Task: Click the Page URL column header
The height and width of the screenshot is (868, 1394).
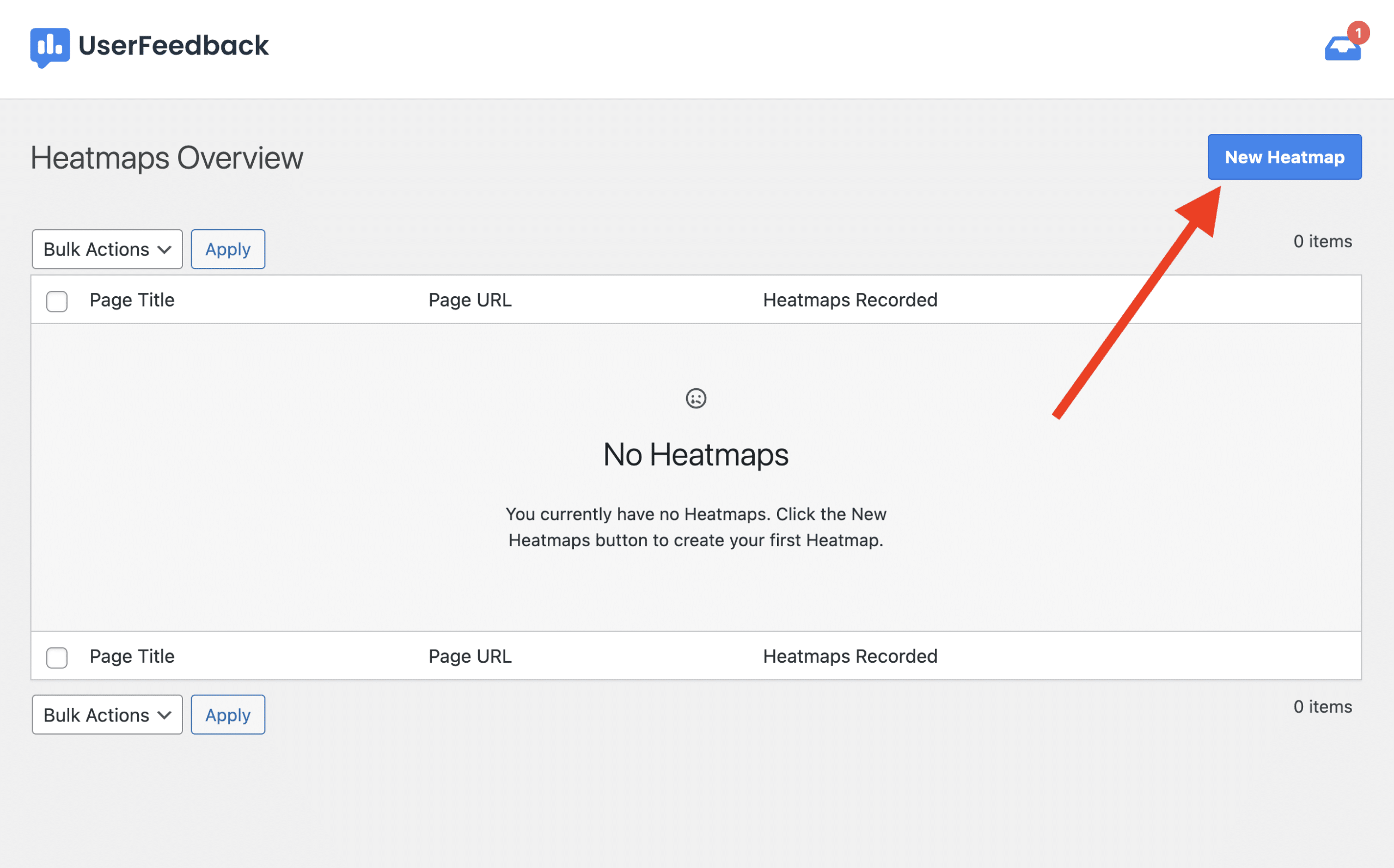Action: (470, 299)
